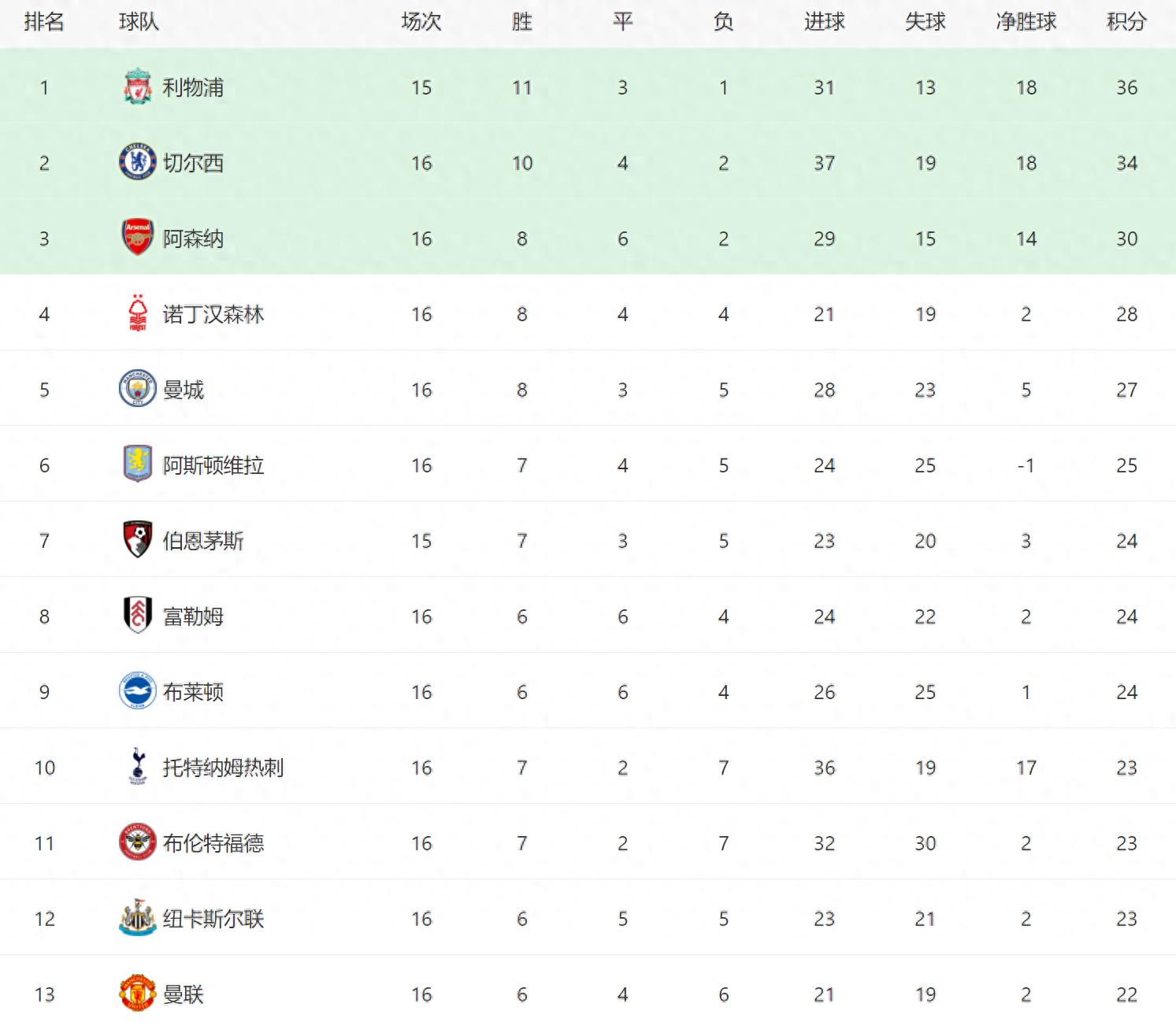Click the Nottingham Forest tree logo
Viewport: 1176px width, 1029px height.
point(138,313)
